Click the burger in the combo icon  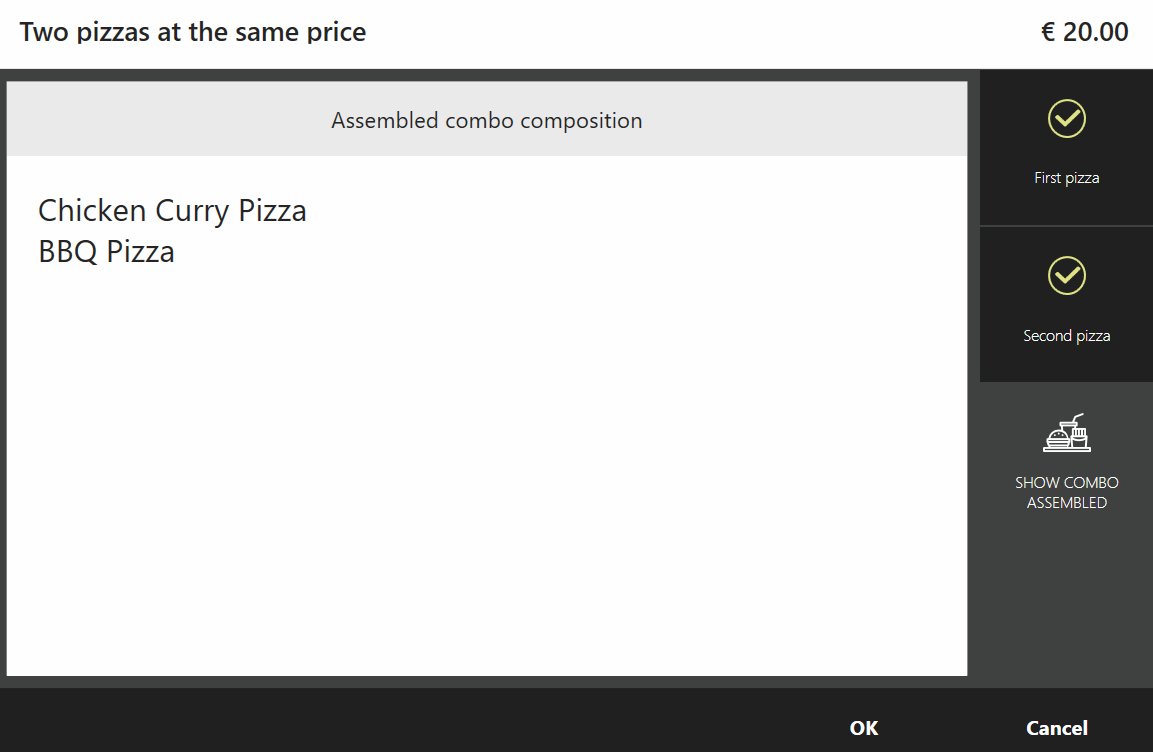click(x=1056, y=436)
